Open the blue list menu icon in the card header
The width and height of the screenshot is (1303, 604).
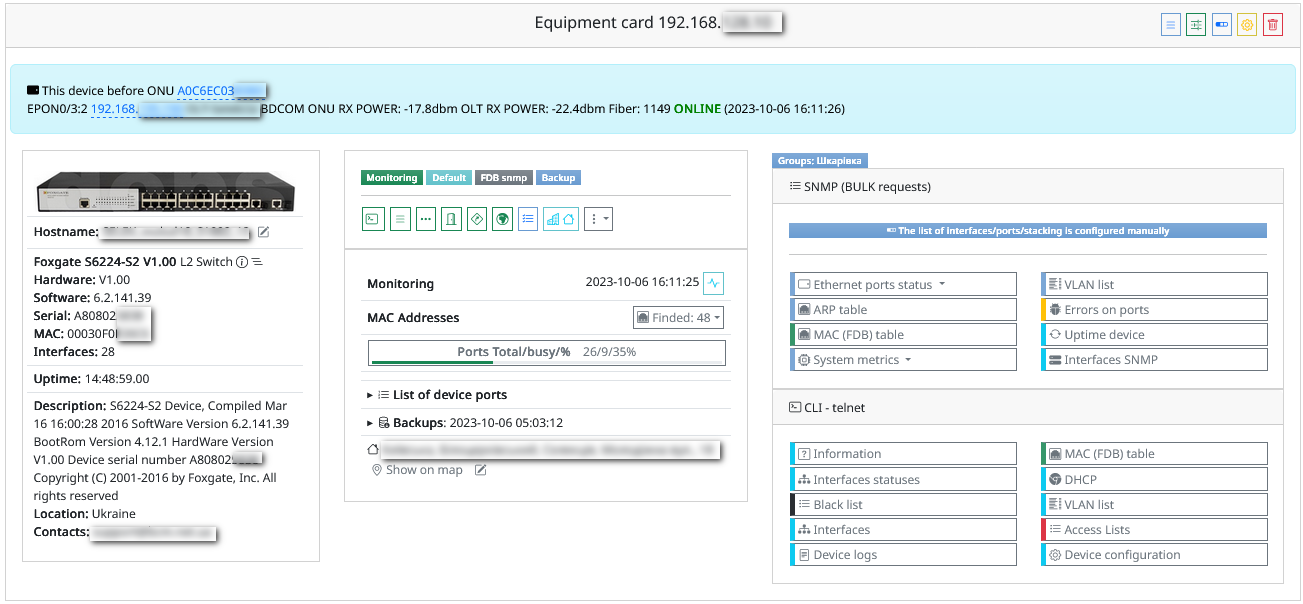point(1171,26)
